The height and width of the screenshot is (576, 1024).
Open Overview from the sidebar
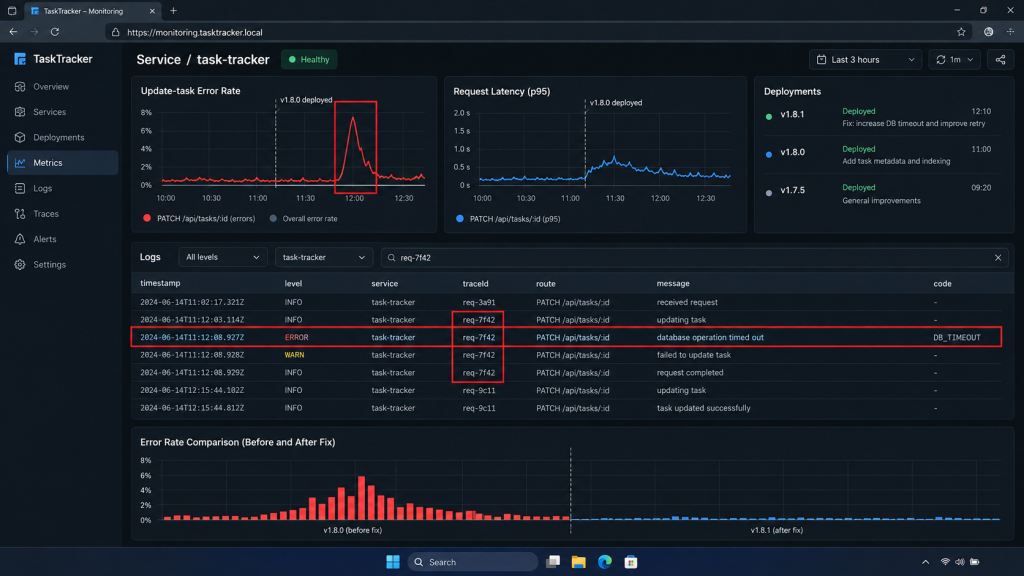pos(50,86)
